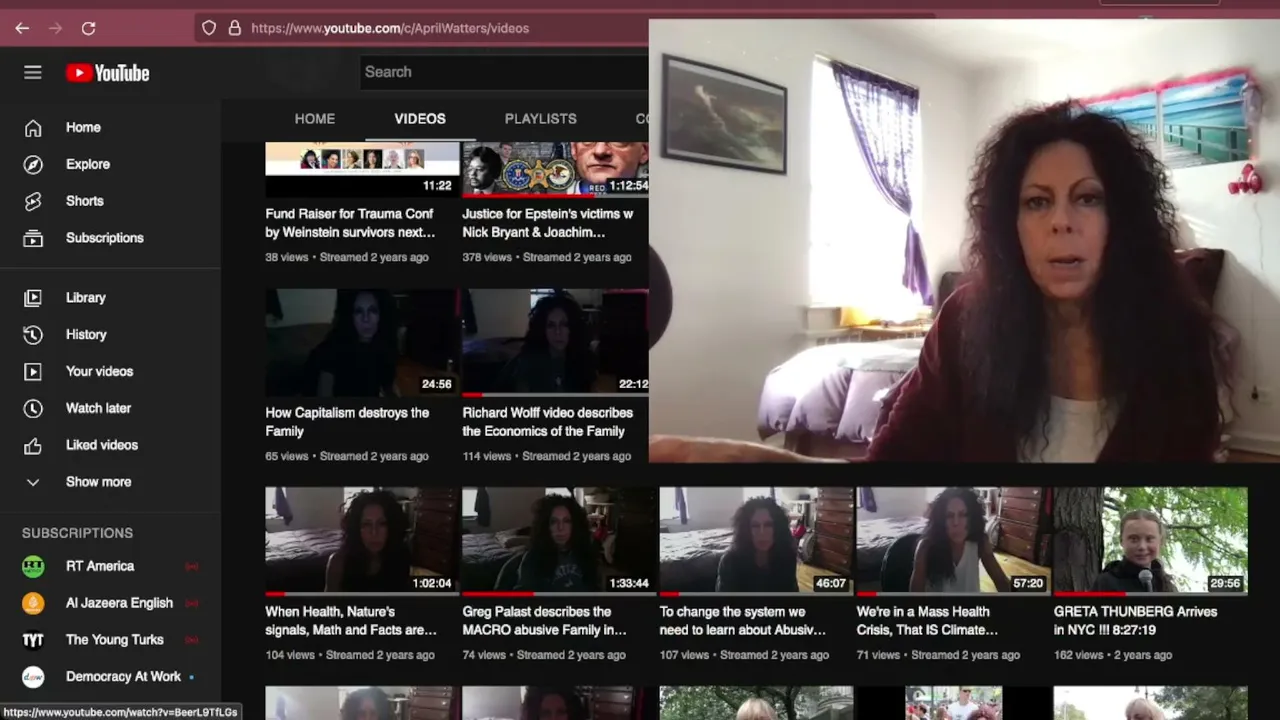Open the 1:02:04 video thumbnail

[362, 541]
